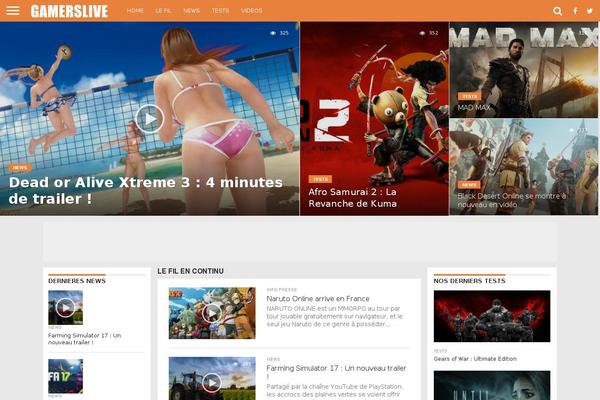Play the Dead or Alive Xtreme 3 trailer
This screenshot has height=400, width=600.
coord(150,119)
